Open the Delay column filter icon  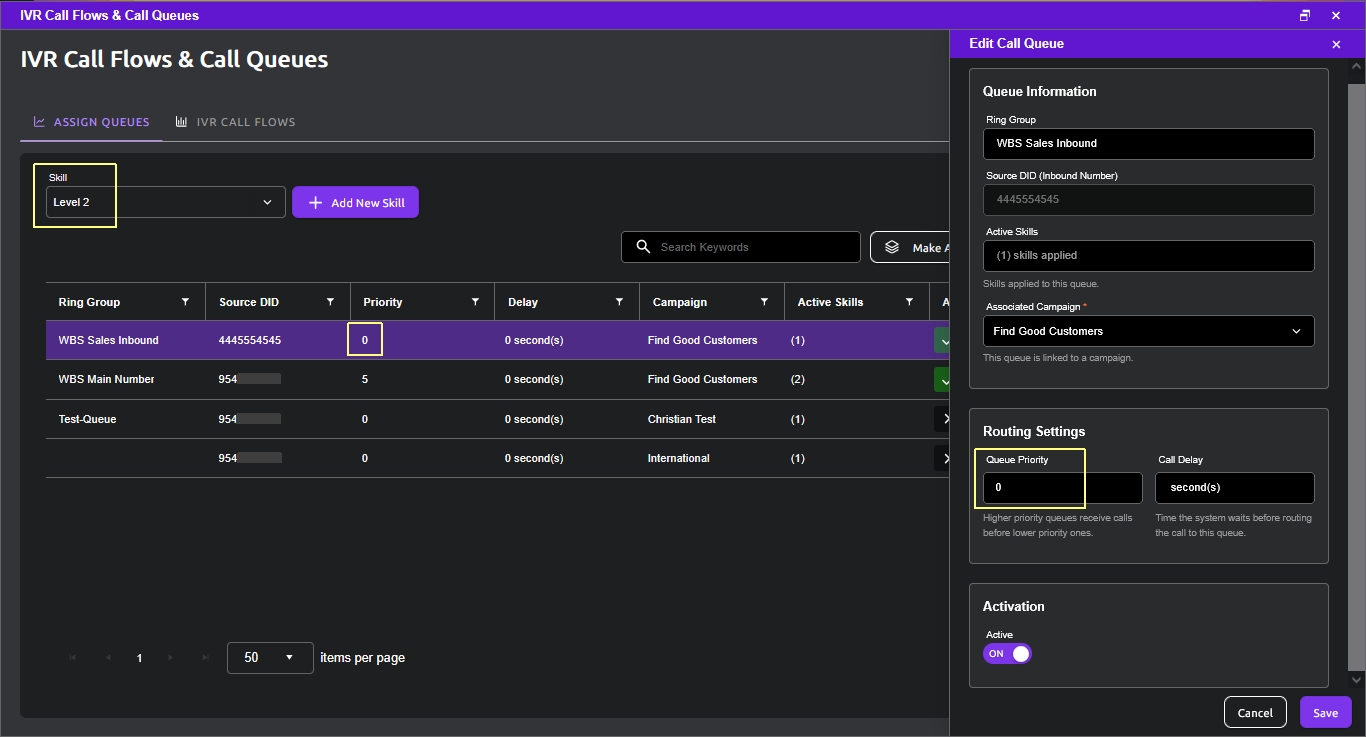click(x=620, y=302)
